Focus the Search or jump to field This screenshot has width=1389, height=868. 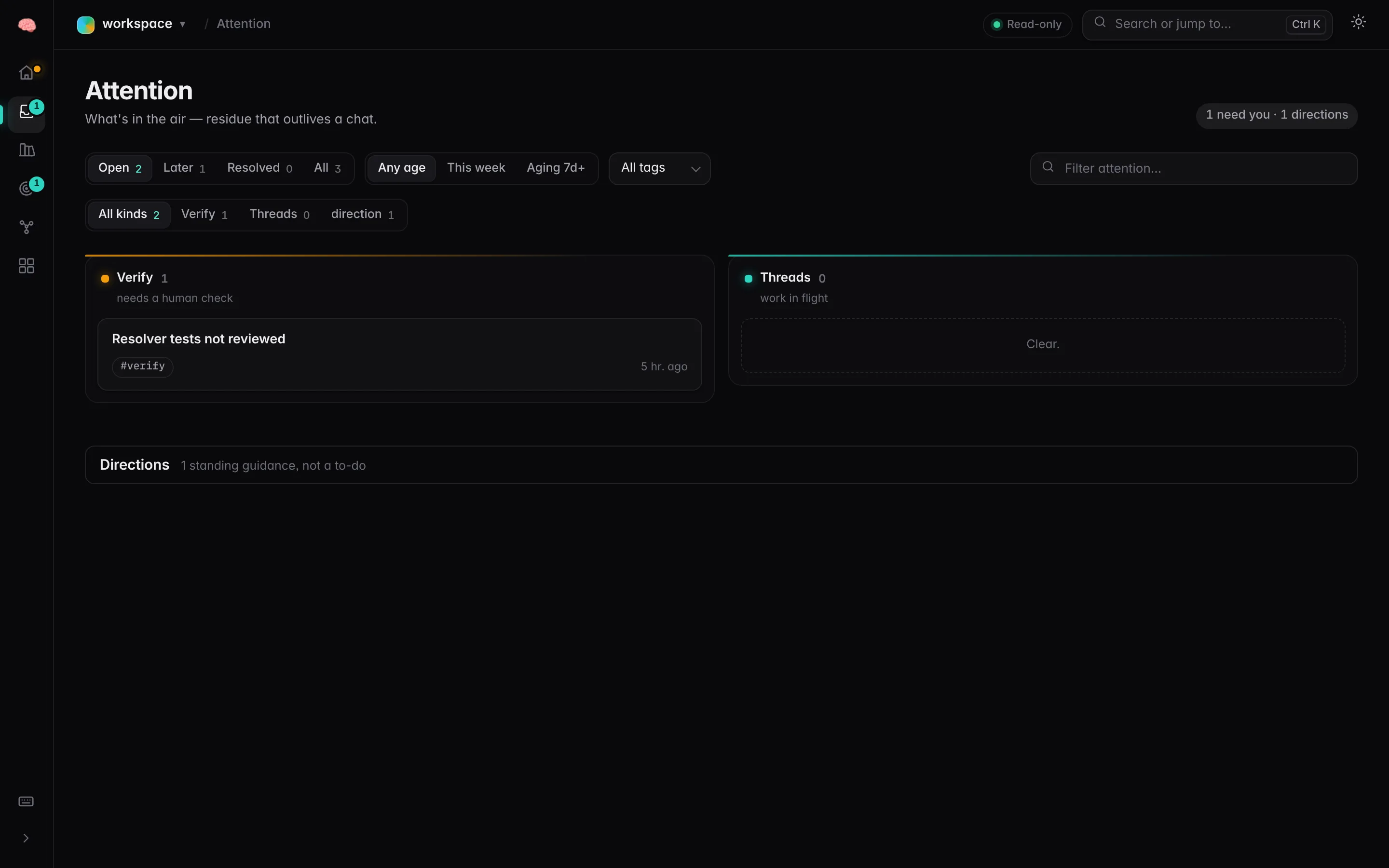pos(1207,25)
